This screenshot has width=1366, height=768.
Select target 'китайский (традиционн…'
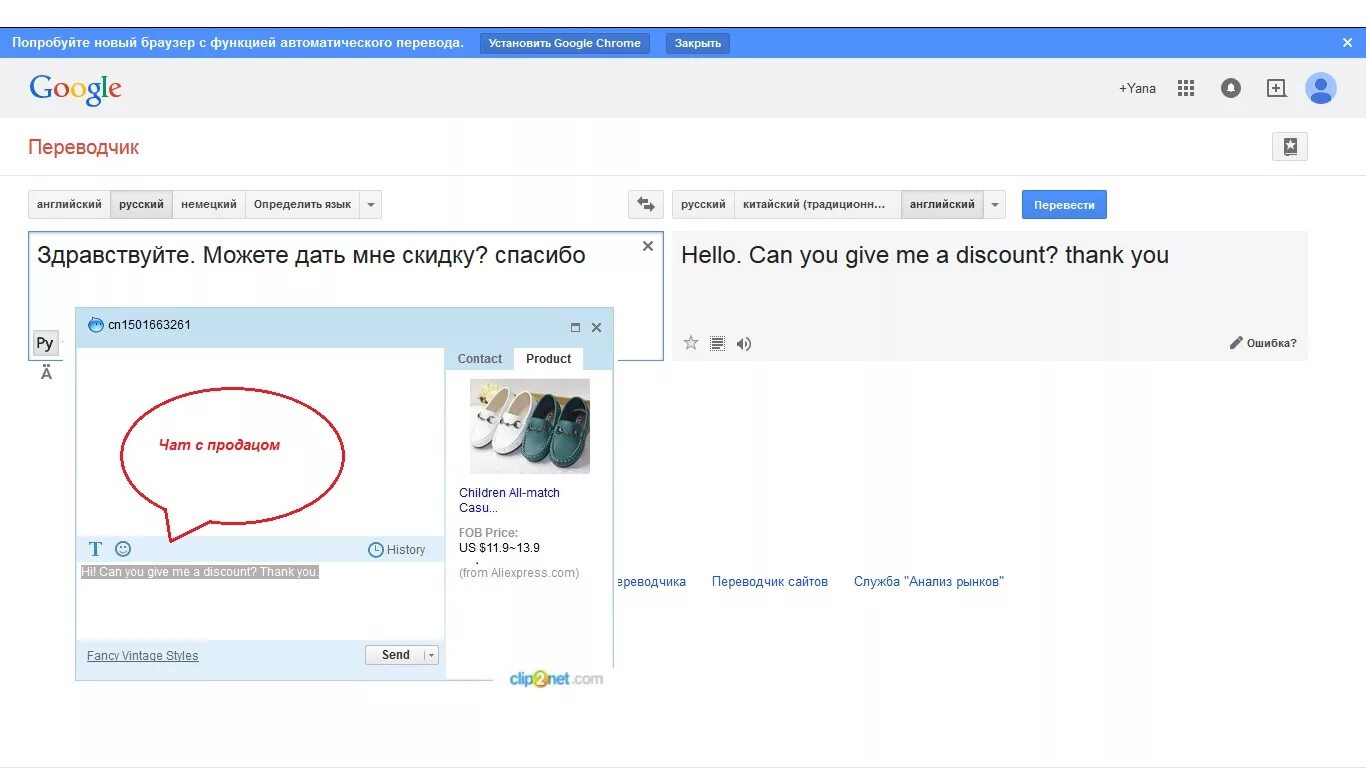click(x=817, y=204)
